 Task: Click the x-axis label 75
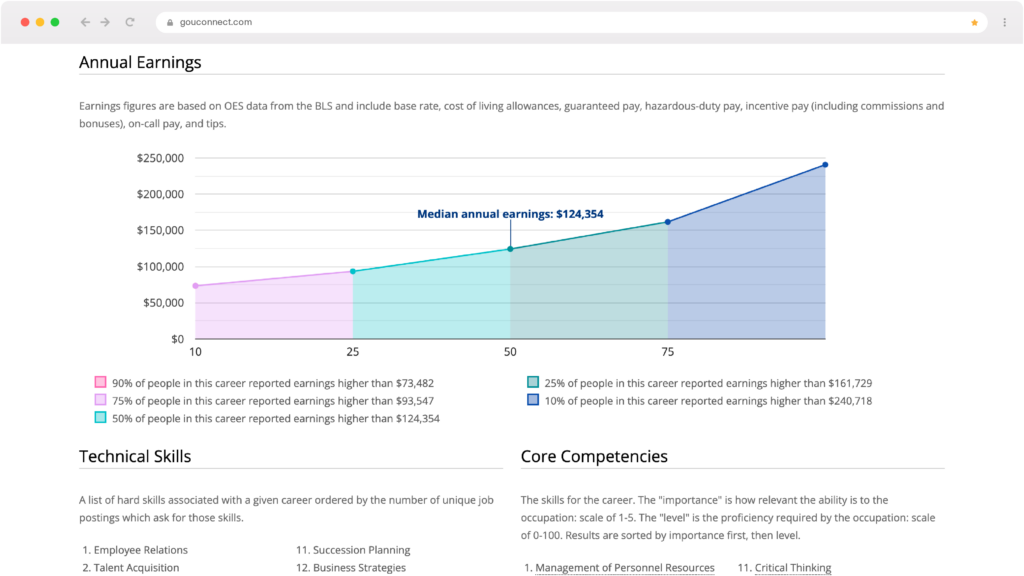coord(667,352)
